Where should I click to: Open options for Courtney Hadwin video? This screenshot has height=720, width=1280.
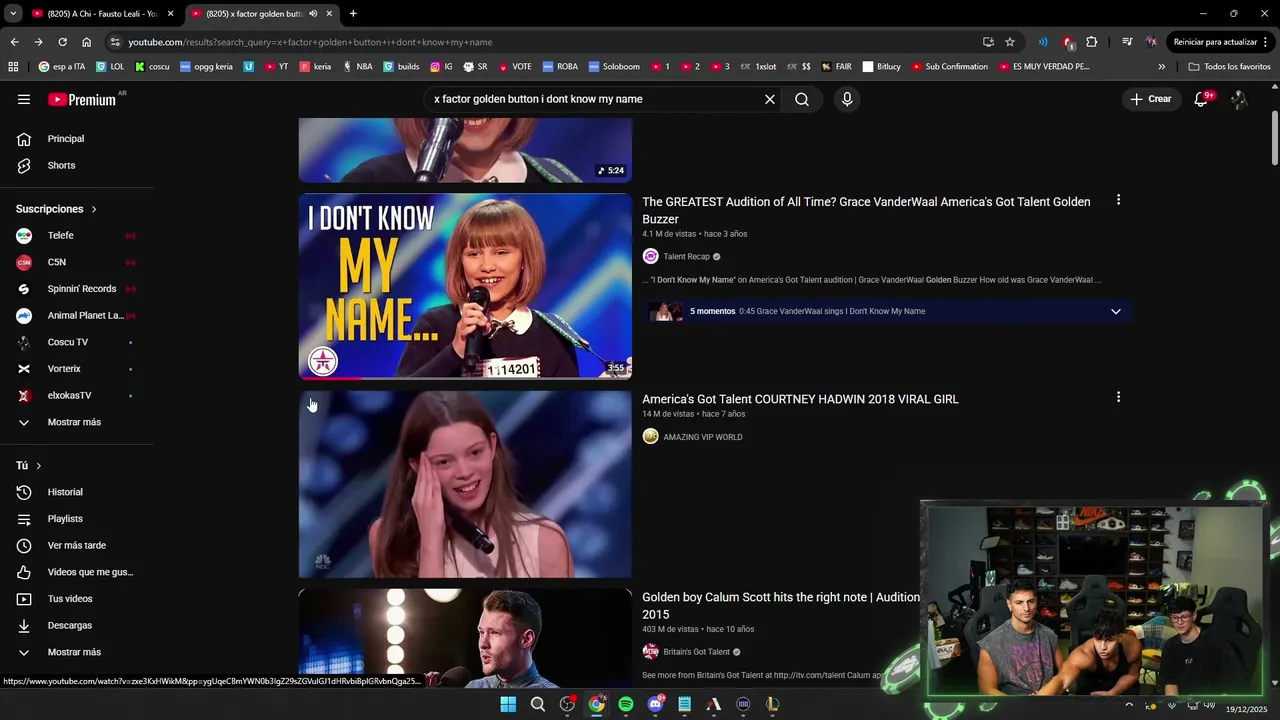click(1118, 397)
